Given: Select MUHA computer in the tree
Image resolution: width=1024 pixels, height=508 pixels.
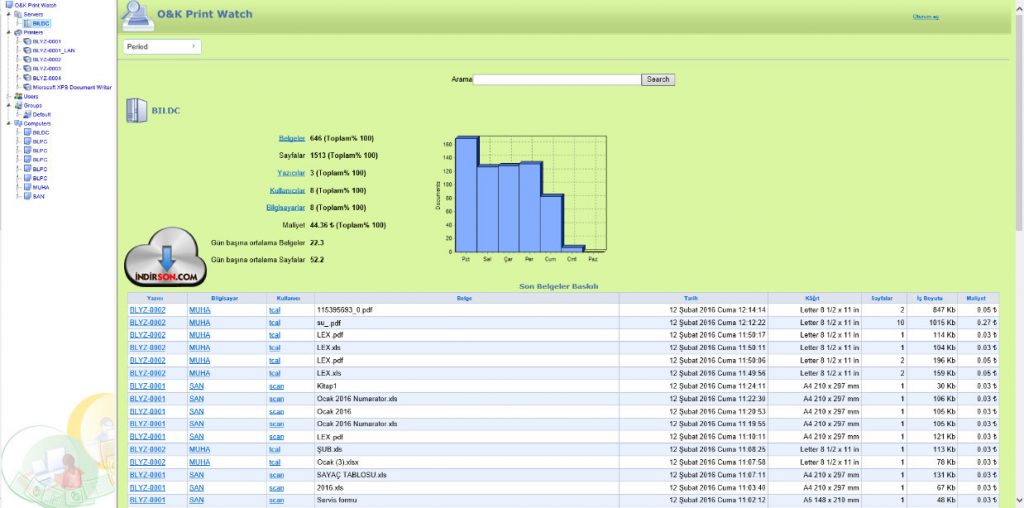Looking at the screenshot, I should (x=40, y=187).
